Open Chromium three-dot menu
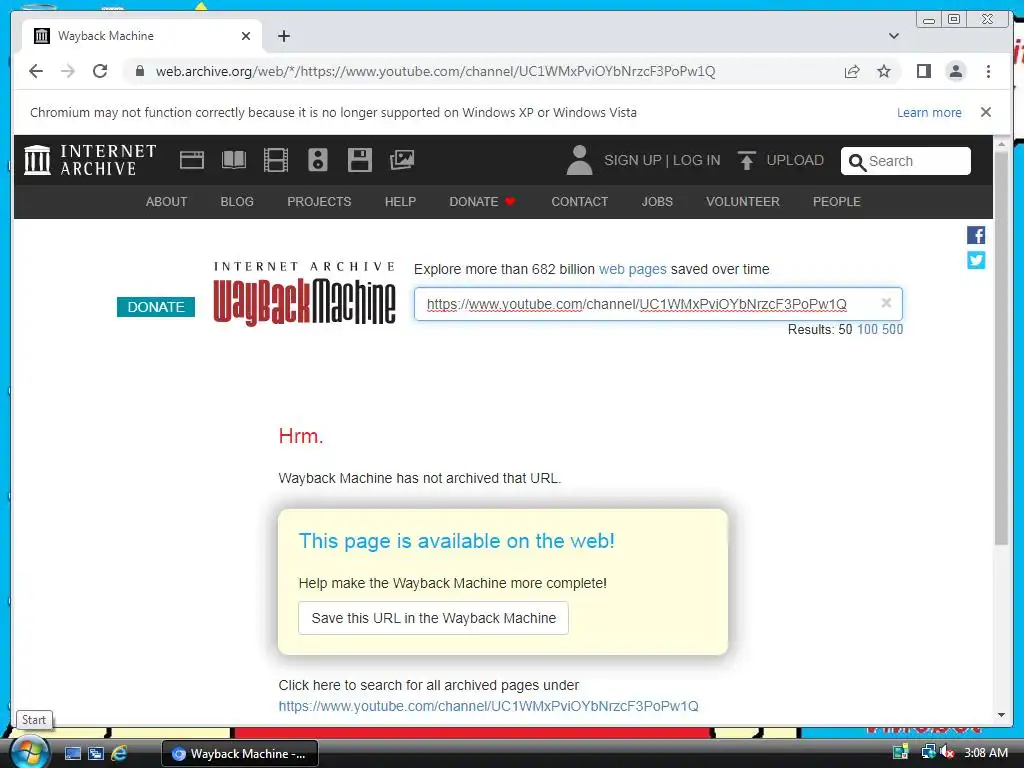 988,71
